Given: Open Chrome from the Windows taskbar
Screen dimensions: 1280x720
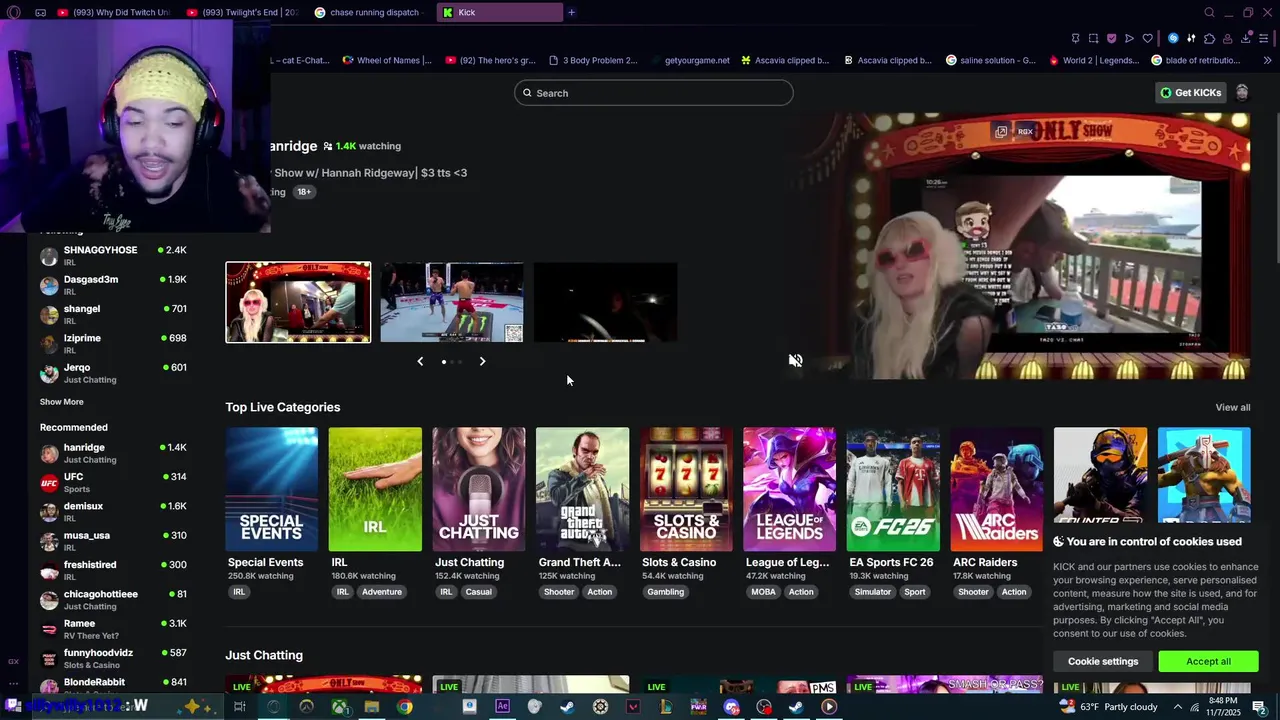Looking at the screenshot, I should pos(404,706).
